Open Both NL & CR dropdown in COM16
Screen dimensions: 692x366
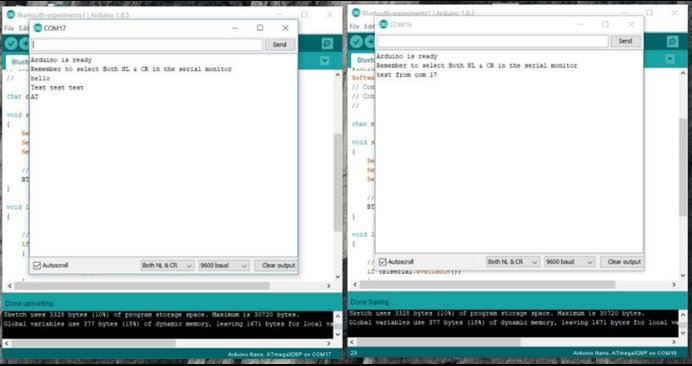pos(512,262)
